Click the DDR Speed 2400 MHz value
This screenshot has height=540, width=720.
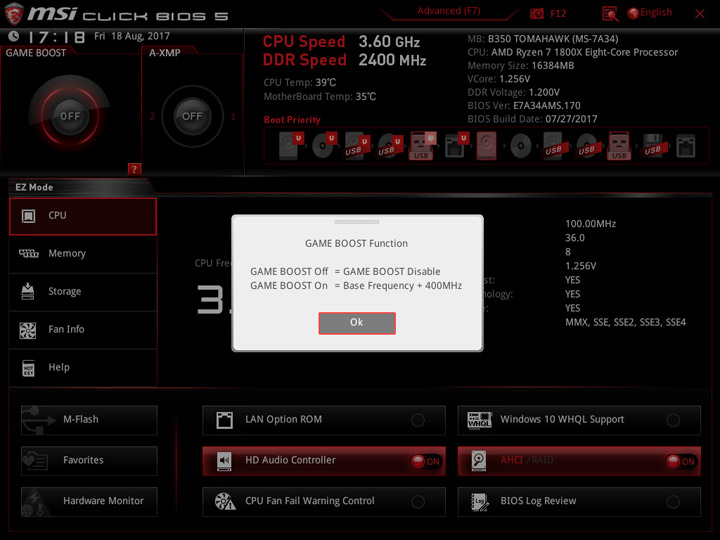[392, 60]
